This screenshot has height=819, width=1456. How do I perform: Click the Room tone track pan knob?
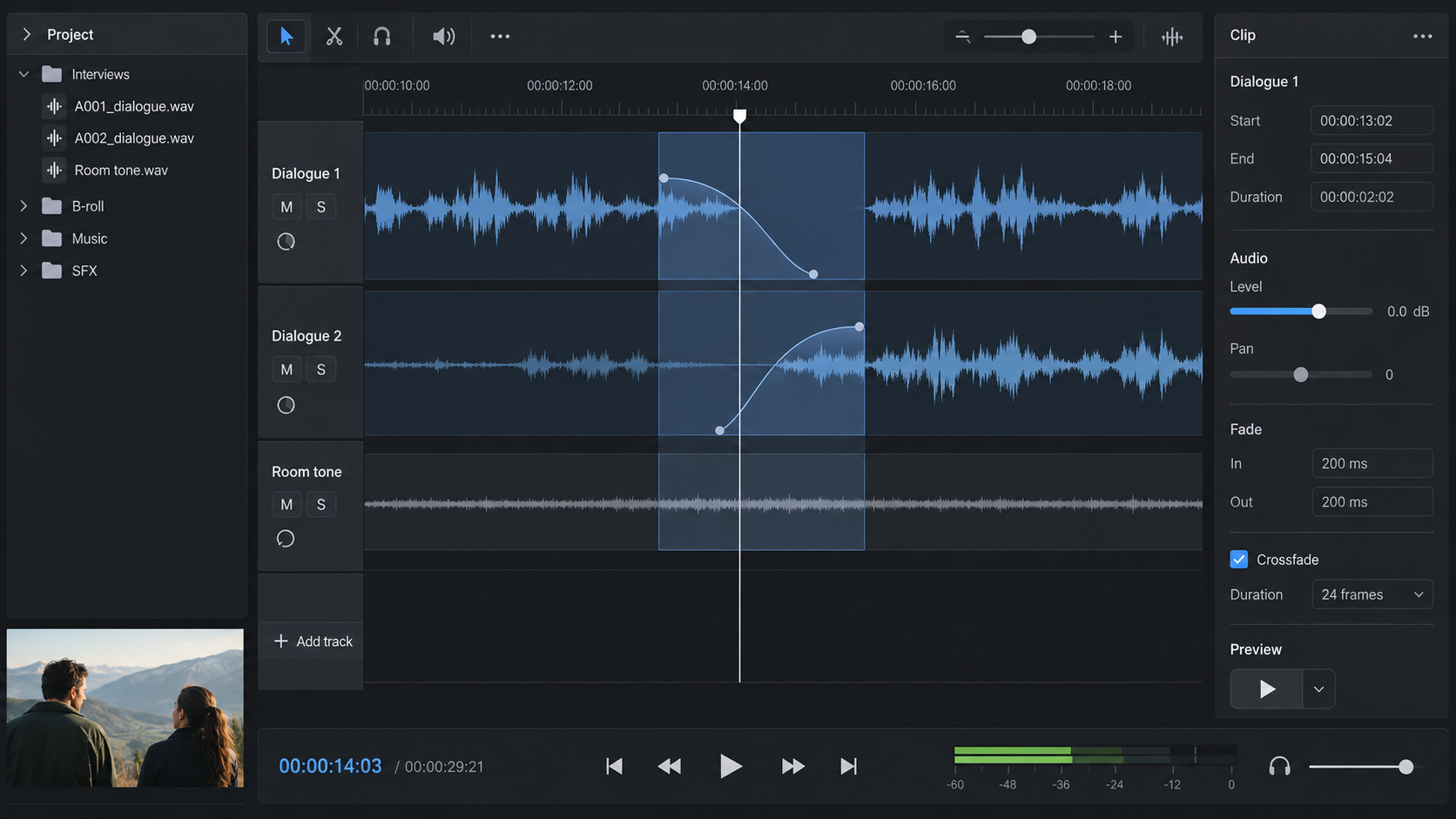point(286,539)
